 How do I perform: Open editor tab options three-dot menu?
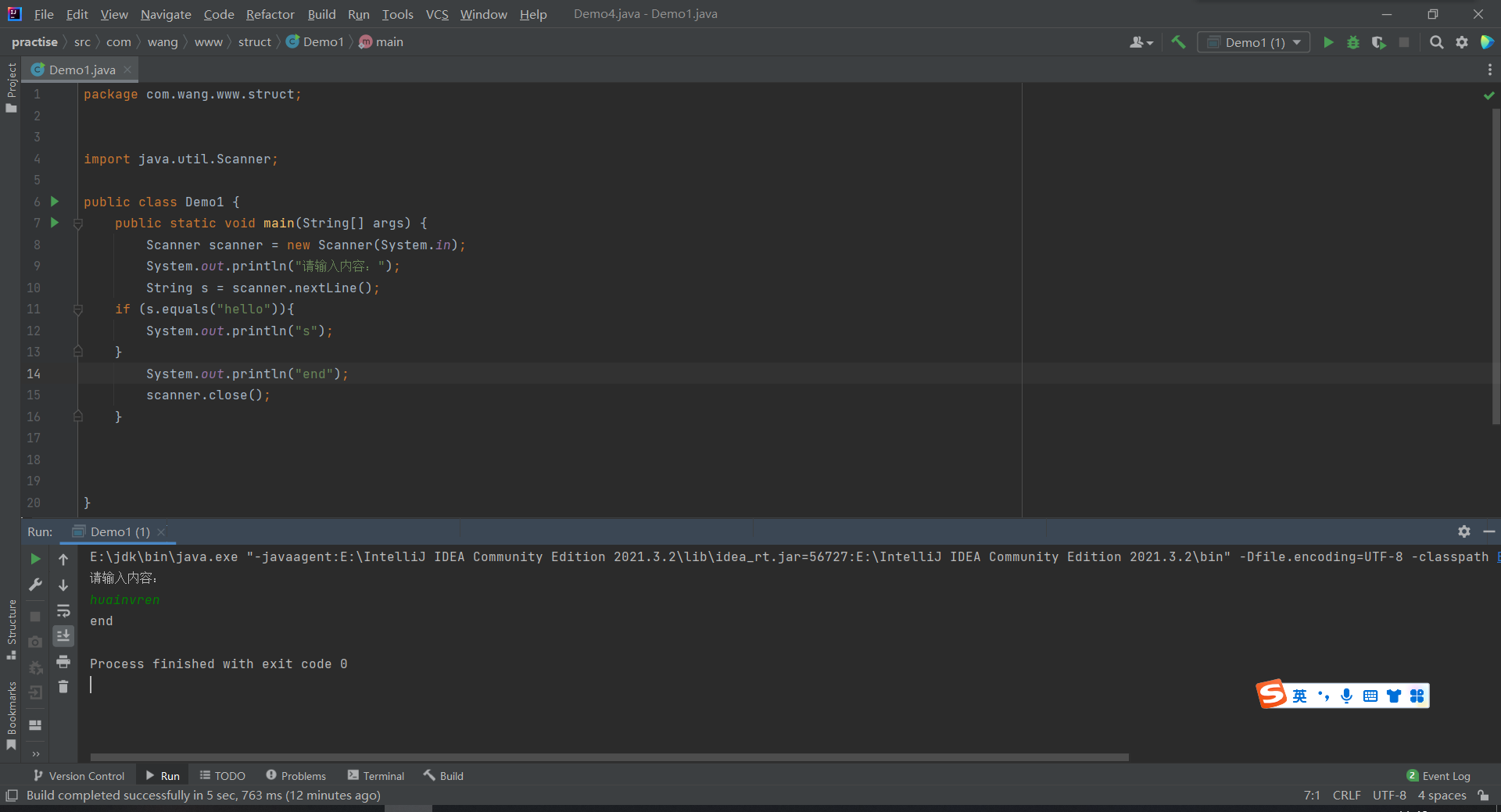pyautogui.click(x=1489, y=70)
